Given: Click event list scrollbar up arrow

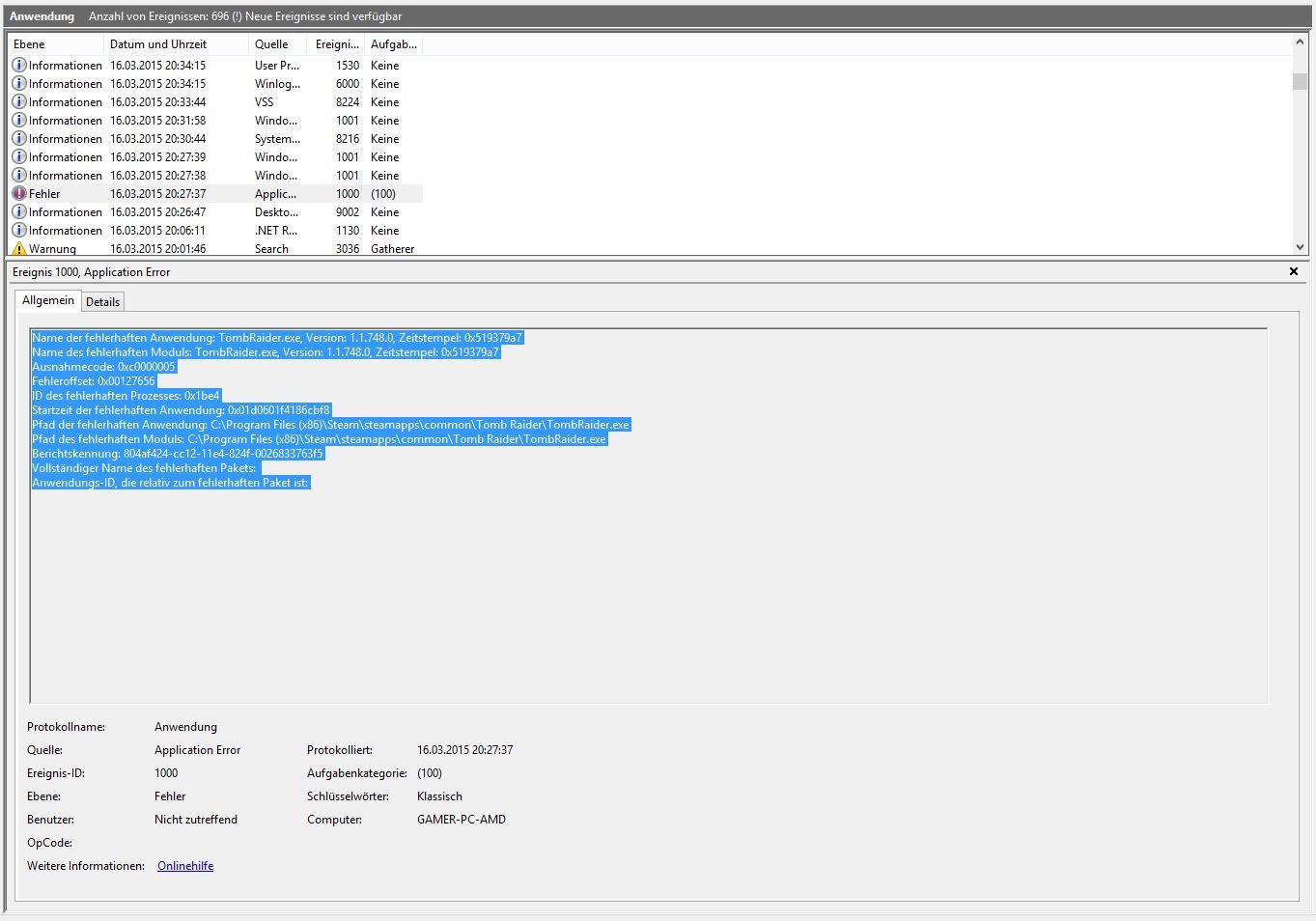Looking at the screenshot, I should pos(1300,42).
